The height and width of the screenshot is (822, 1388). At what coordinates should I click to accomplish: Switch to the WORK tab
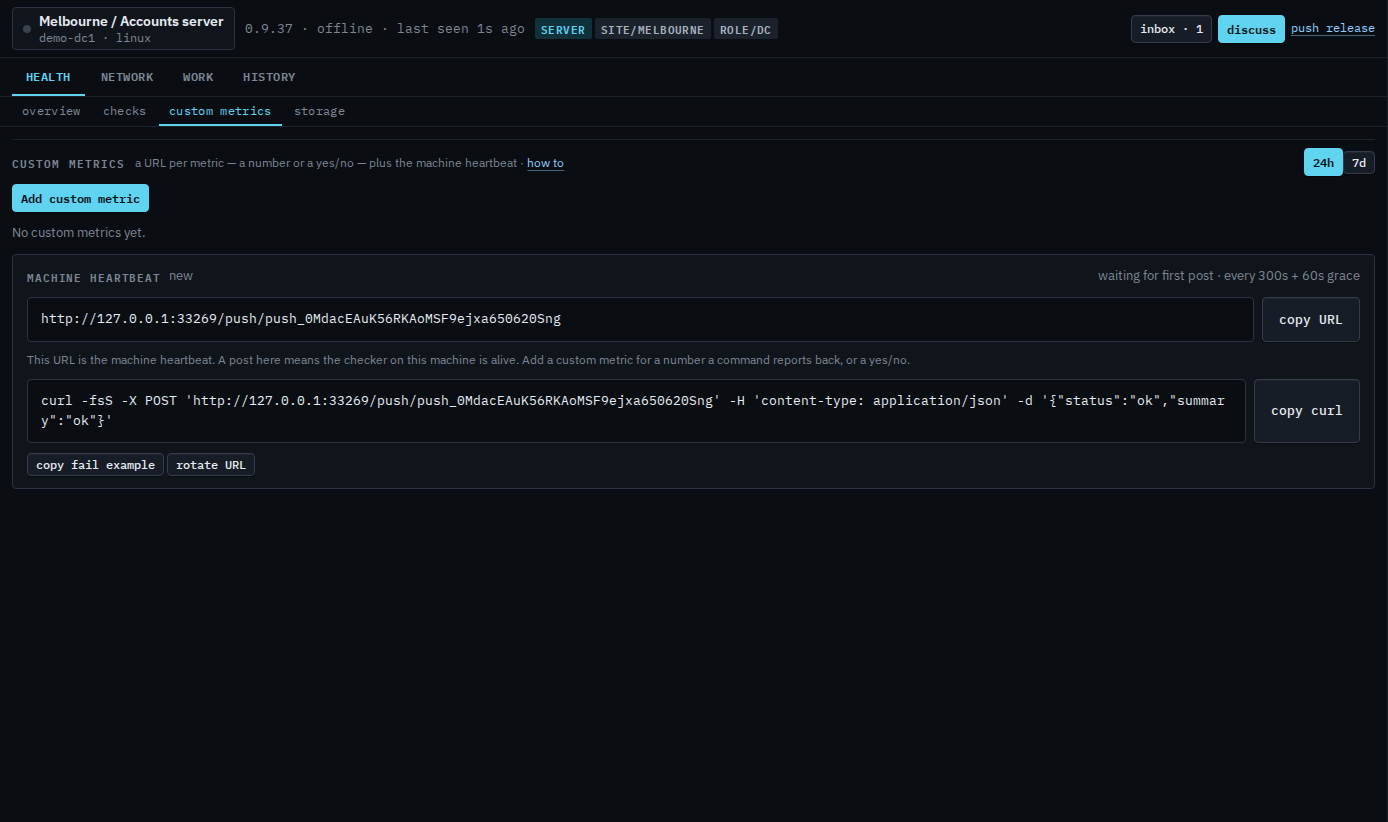point(198,77)
